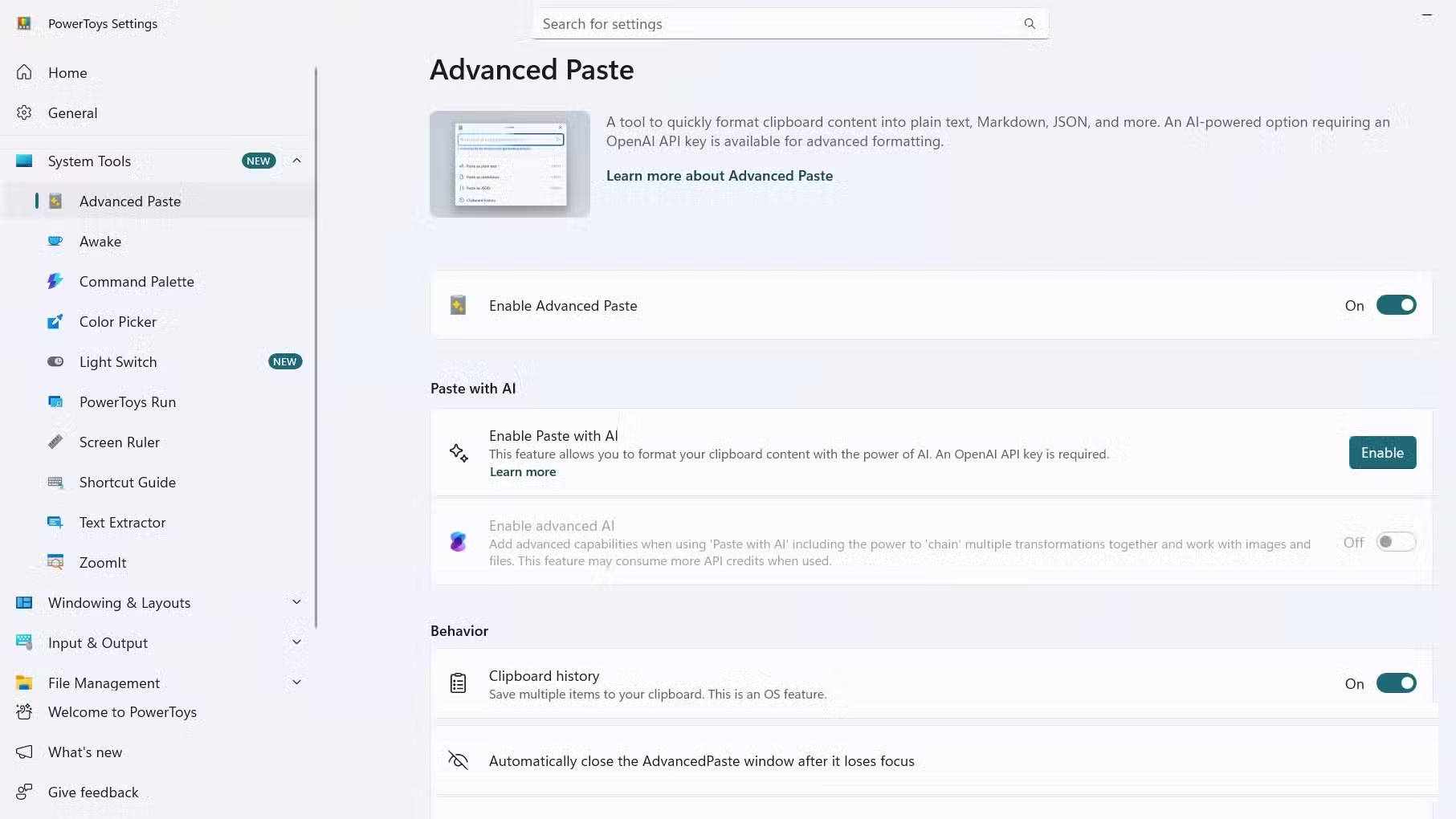Switch off the Clipboard history toggle
This screenshot has width=1456, height=819.
[x=1397, y=683]
